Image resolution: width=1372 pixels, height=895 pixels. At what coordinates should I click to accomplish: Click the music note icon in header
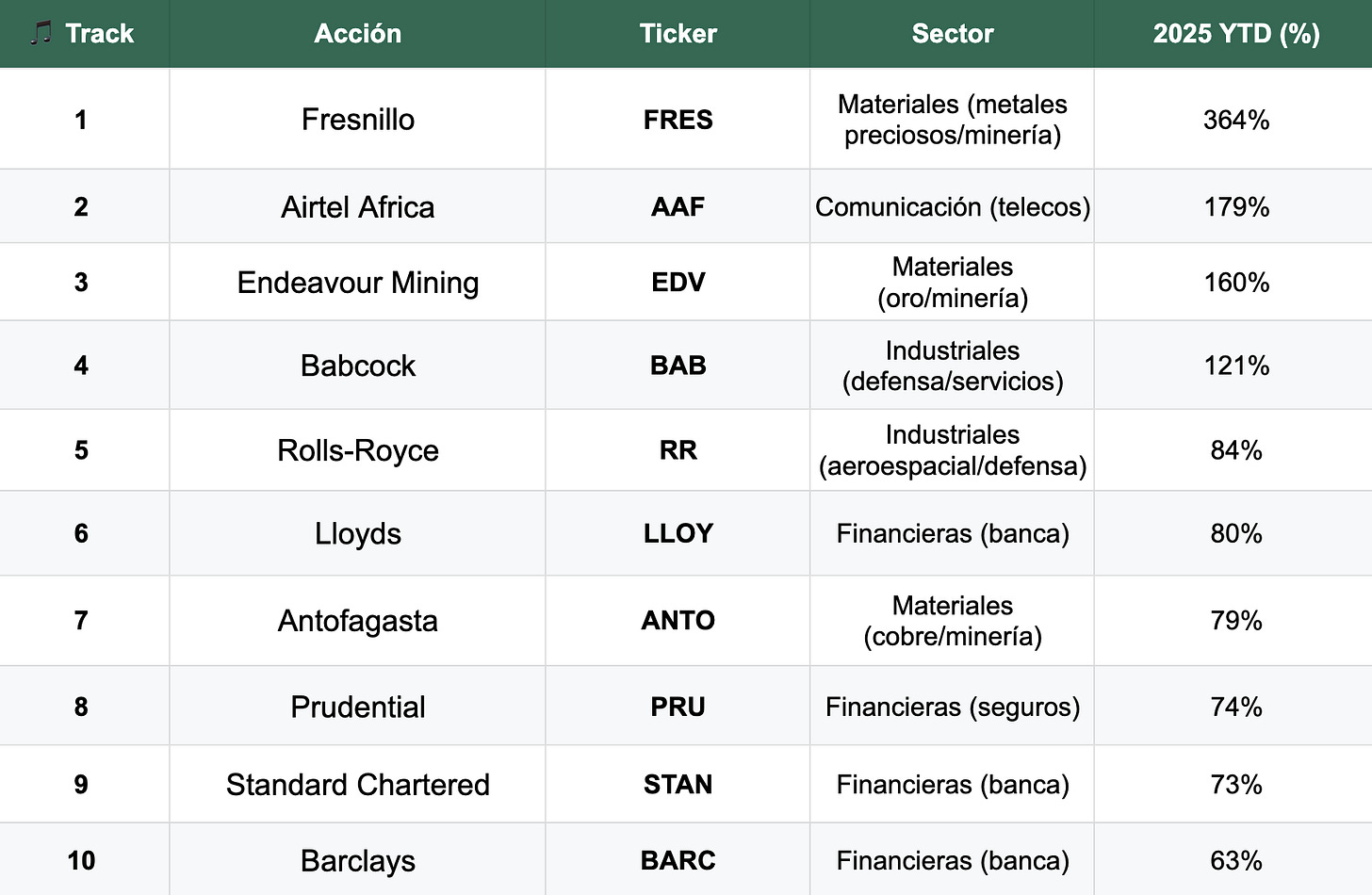40,34
